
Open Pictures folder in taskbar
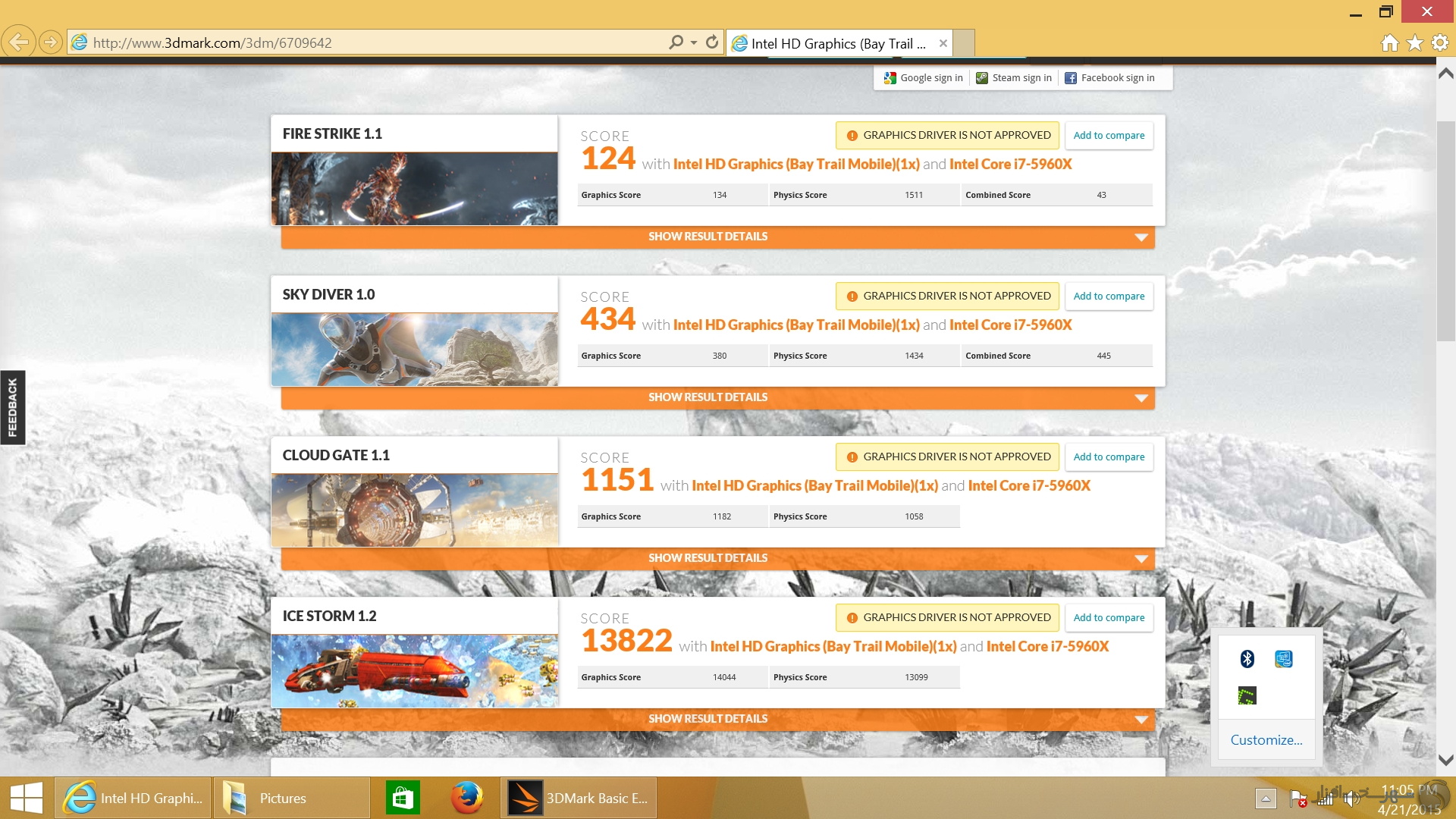click(292, 798)
